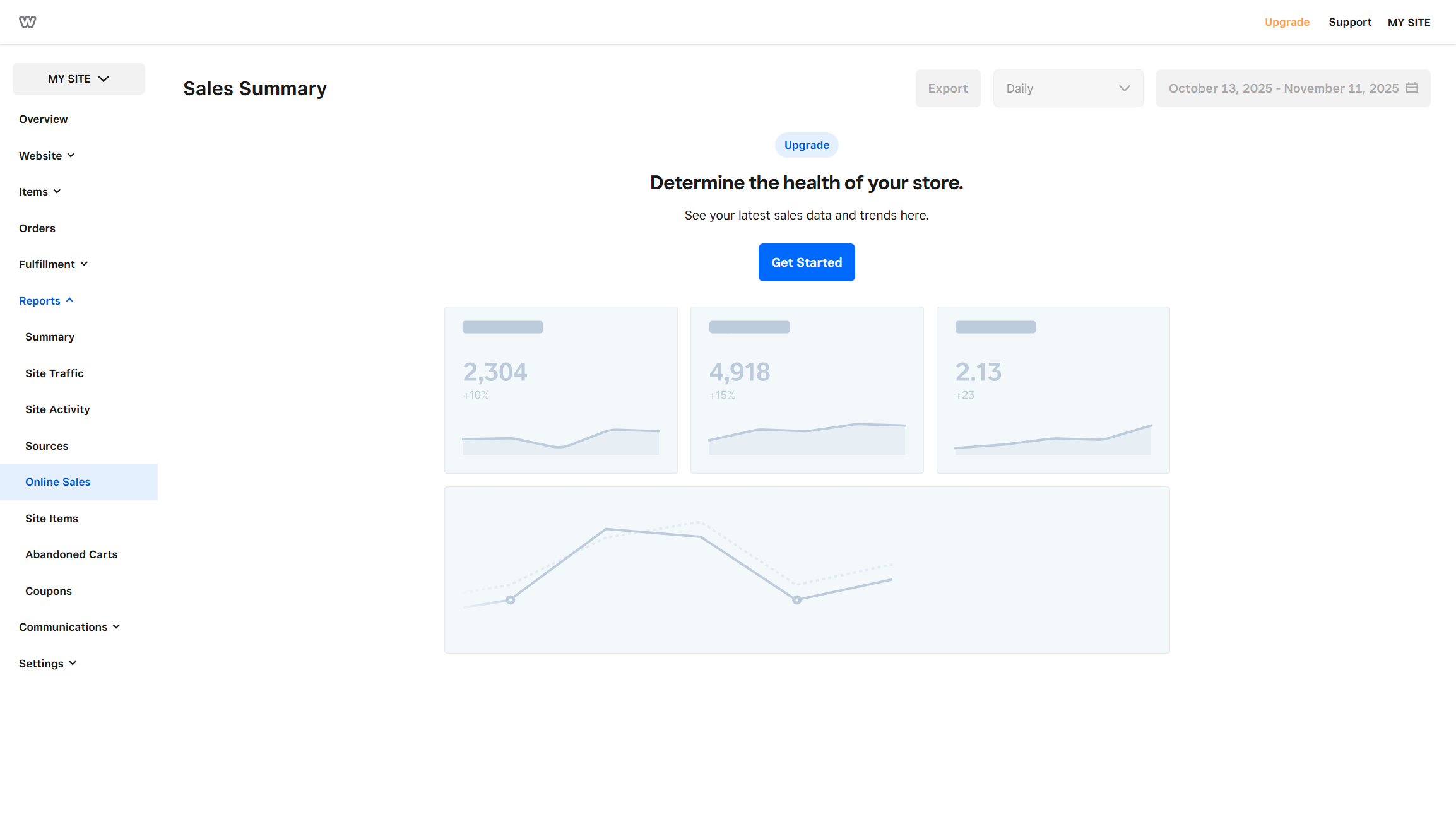Click the Weebly logo icon

[27, 21]
